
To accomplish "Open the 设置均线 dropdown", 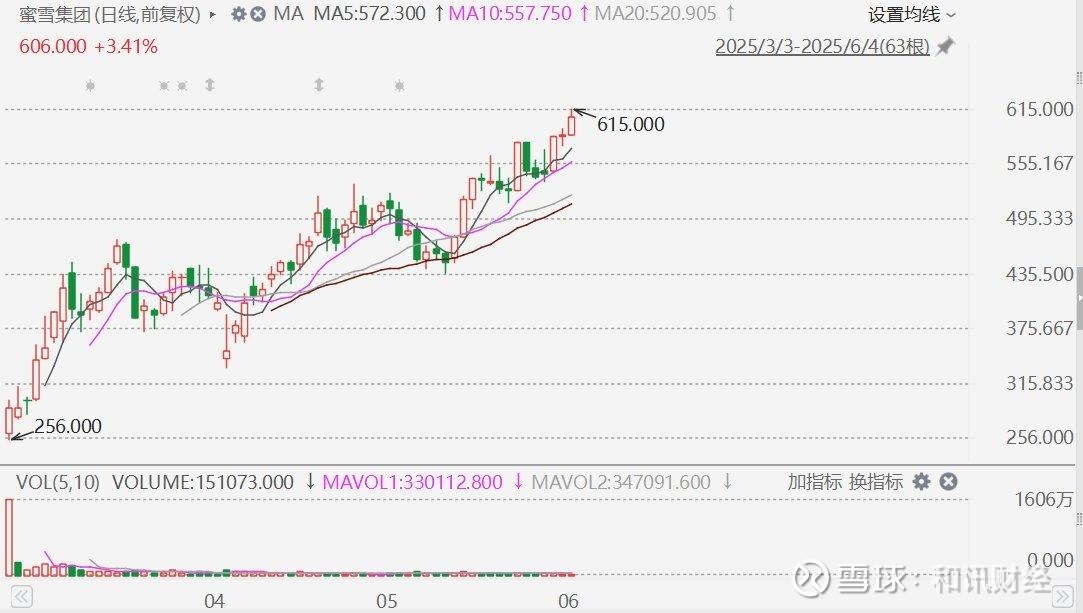I will [x=912, y=14].
